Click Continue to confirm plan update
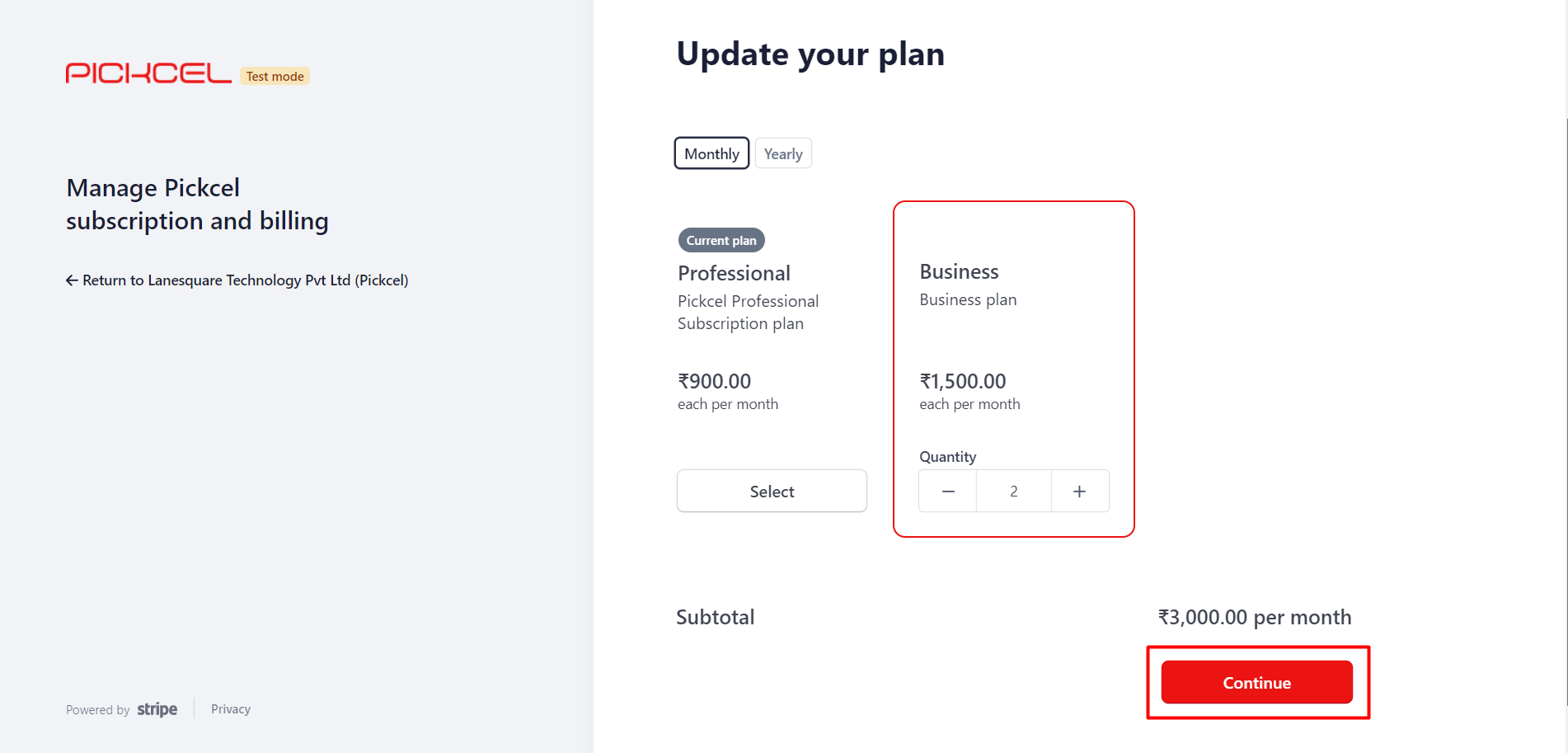The image size is (1568, 753). (1256, 683)
